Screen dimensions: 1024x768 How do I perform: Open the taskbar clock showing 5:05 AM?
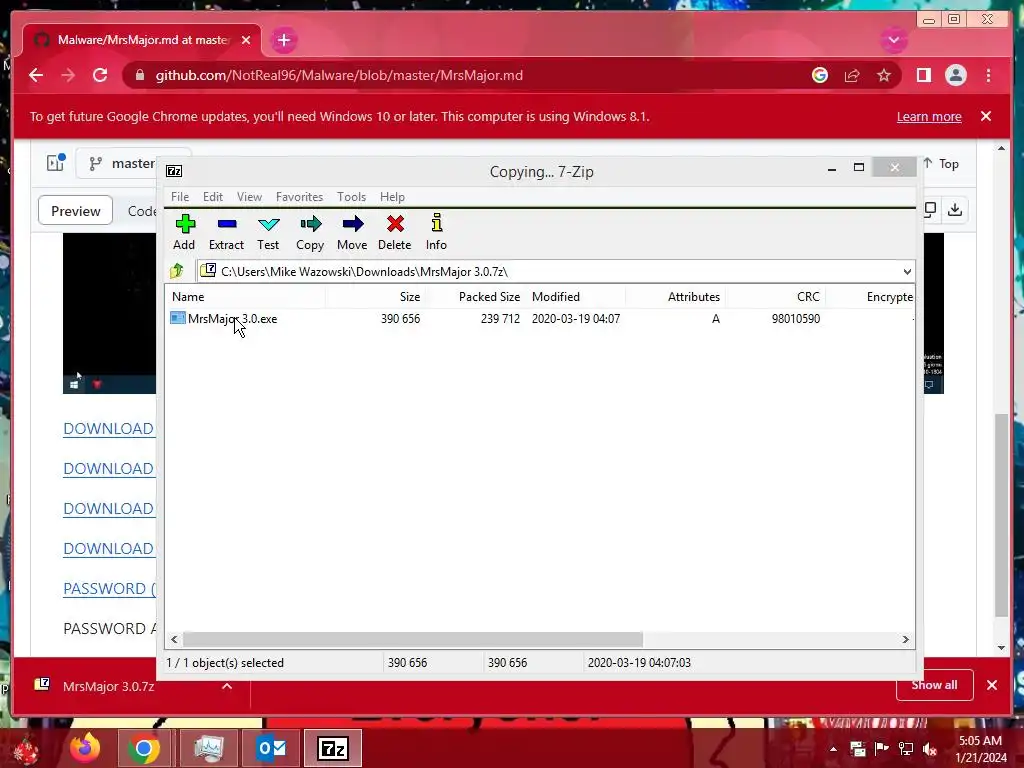tap(980, 748)
